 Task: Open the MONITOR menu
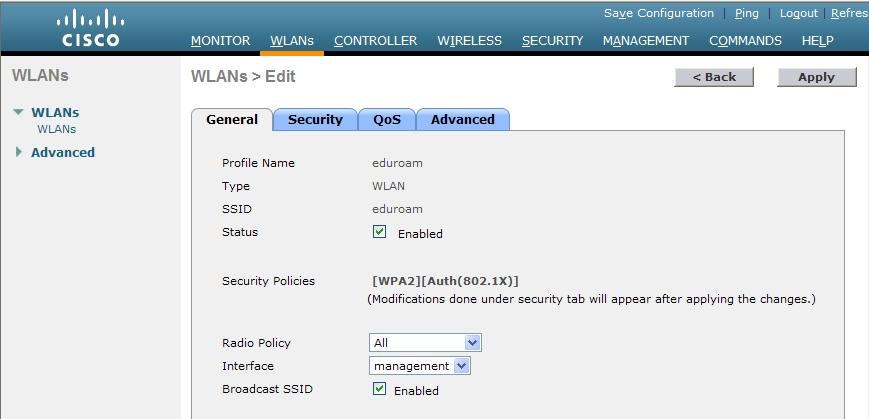pos(220,40)
